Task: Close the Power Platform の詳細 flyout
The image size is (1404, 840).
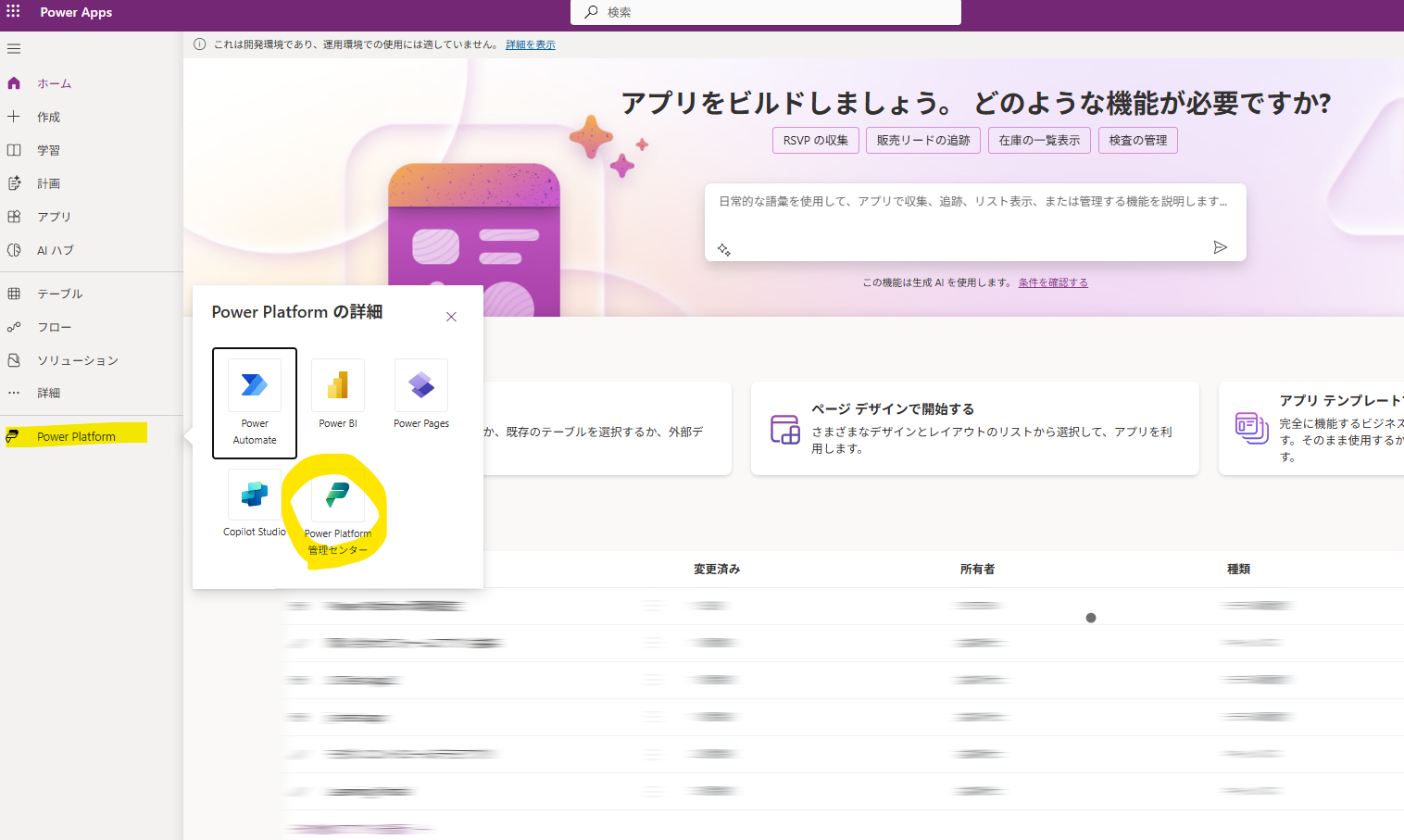Action: click(x=451, y=317)
